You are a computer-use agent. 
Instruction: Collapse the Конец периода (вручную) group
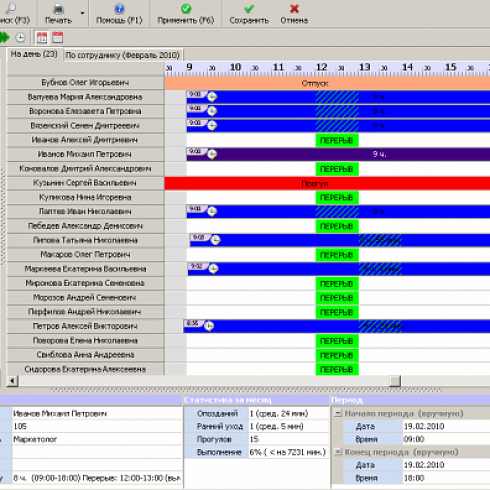(338, 452)
